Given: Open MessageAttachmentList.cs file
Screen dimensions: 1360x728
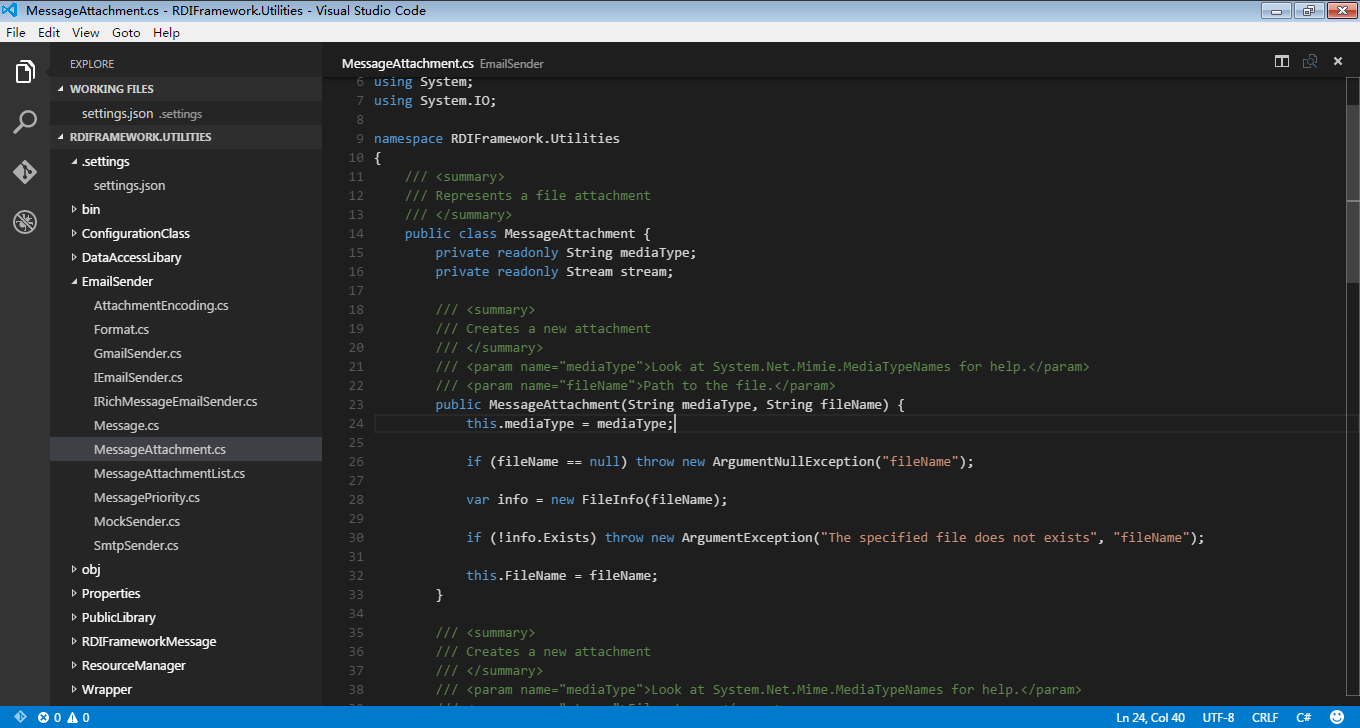Looking at the screenshot, I should coord(186,473).
